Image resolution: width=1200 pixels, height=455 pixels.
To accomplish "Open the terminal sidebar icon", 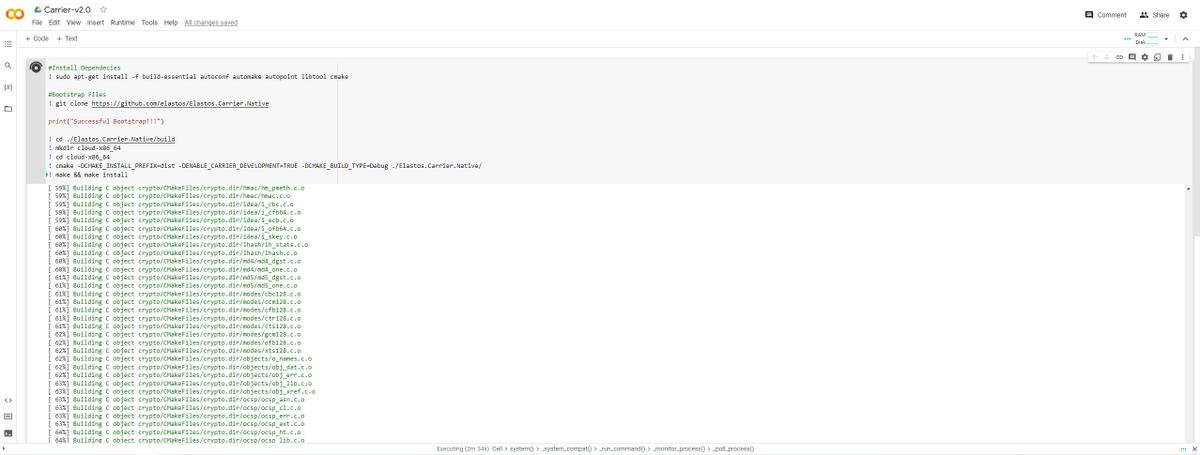I will tap(8, 433).
